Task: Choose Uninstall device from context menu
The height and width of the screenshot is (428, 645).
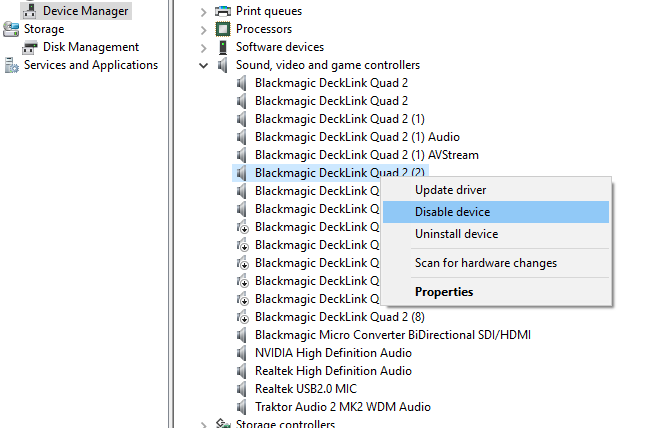Action: click(x=496, y=234)
